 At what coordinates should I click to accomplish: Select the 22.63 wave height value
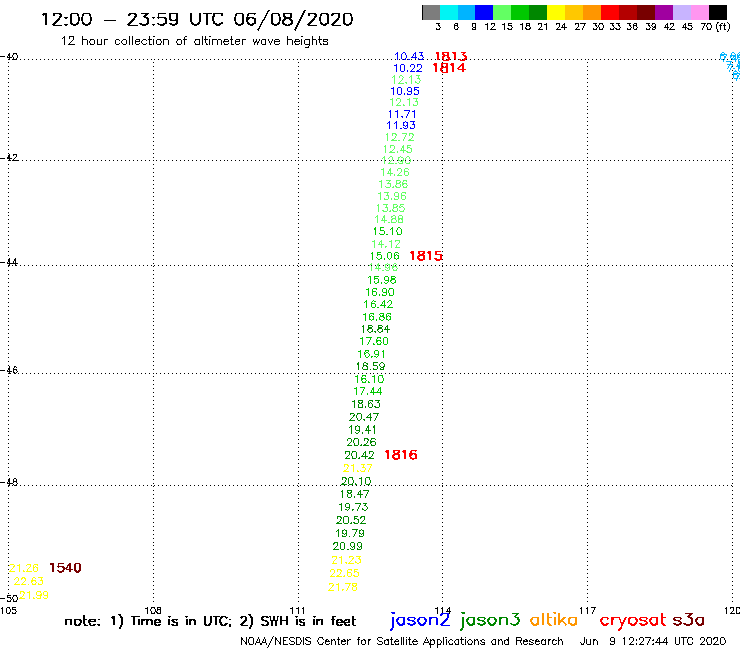pyautogui.click(x=28, y=582)
